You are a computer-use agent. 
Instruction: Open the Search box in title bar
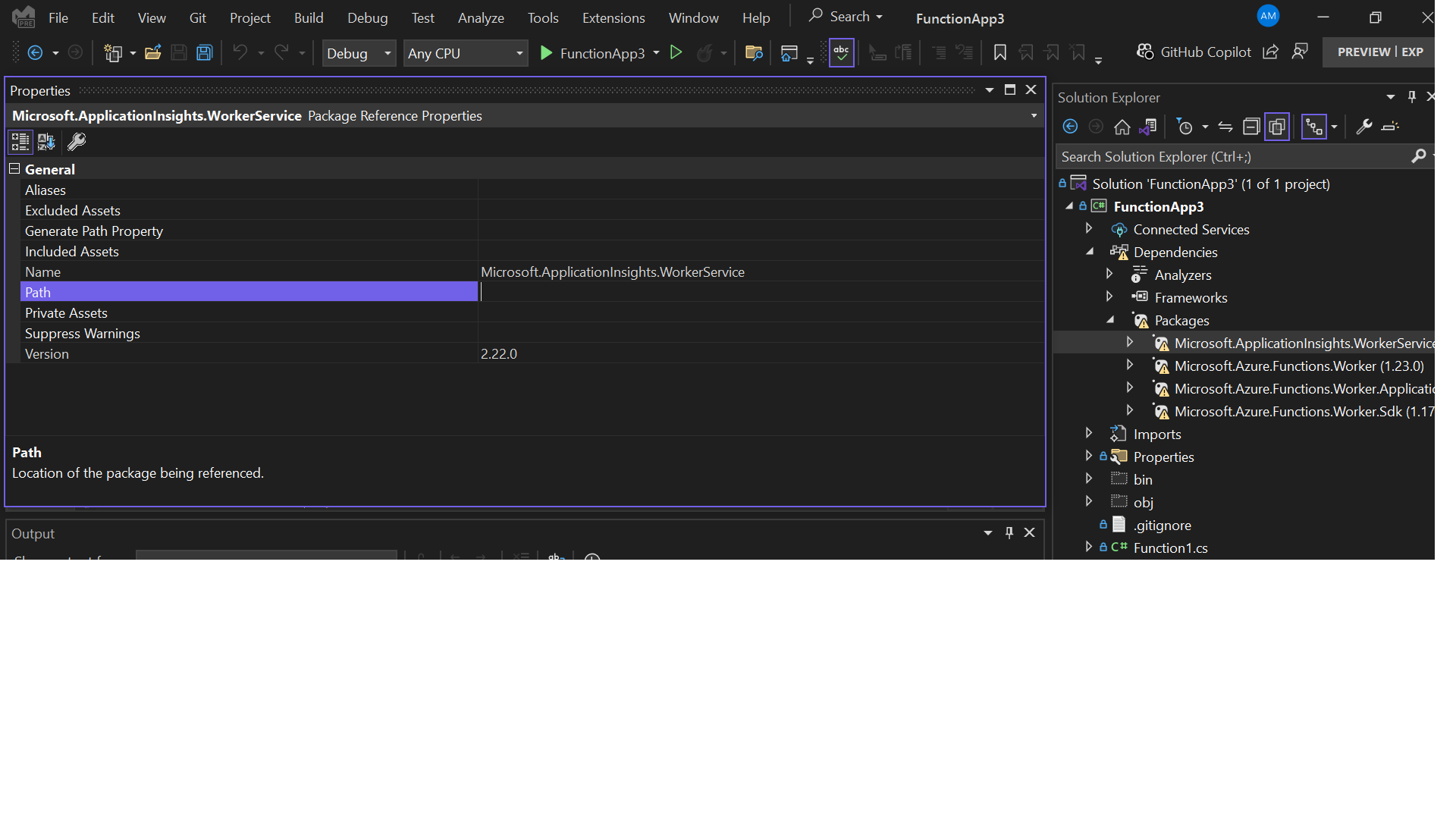846,17
